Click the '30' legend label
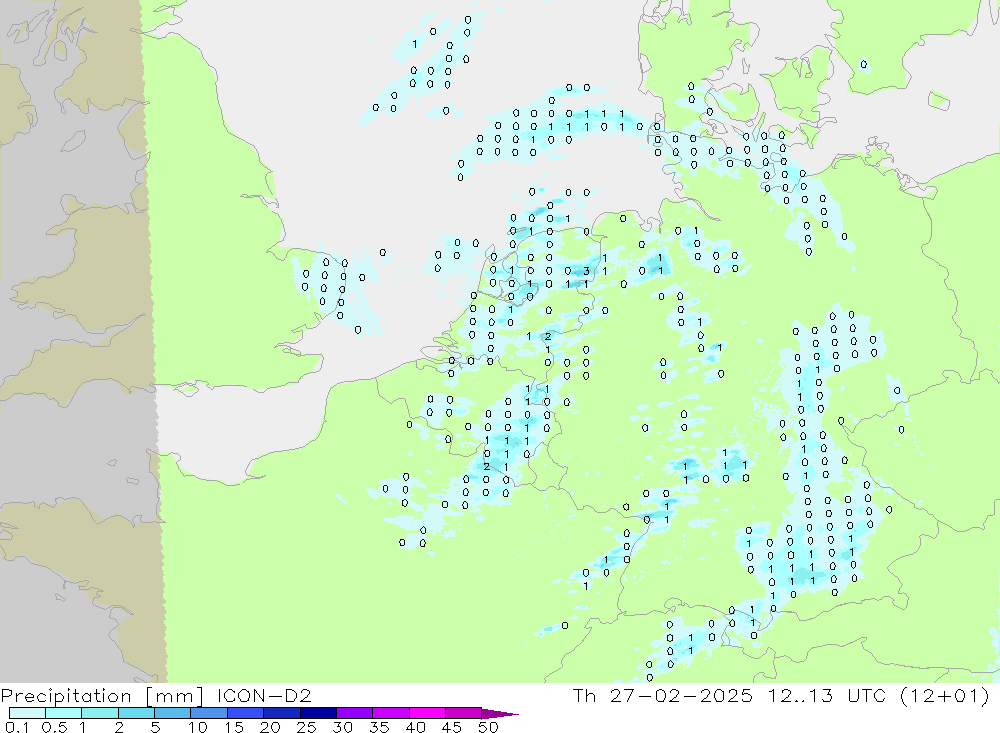Image resolution: width=1000 pixels, height=733 pixels. (x=342, y=727)
